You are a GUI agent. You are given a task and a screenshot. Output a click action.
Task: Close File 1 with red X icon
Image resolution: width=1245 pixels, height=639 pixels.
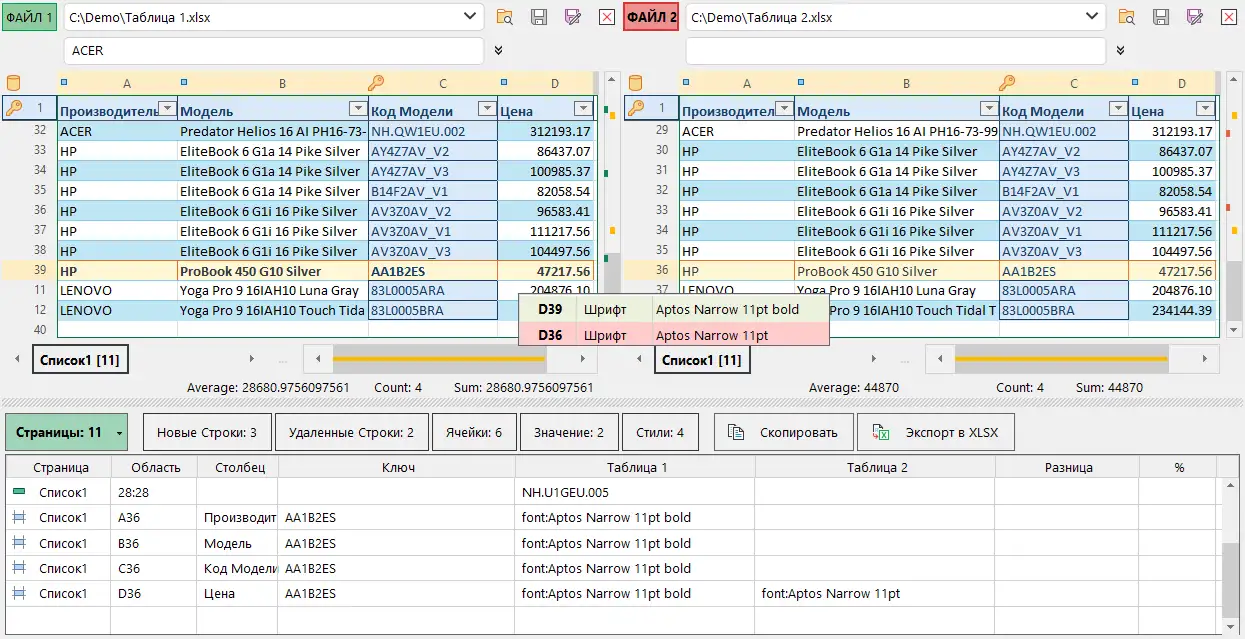point(607,17)
